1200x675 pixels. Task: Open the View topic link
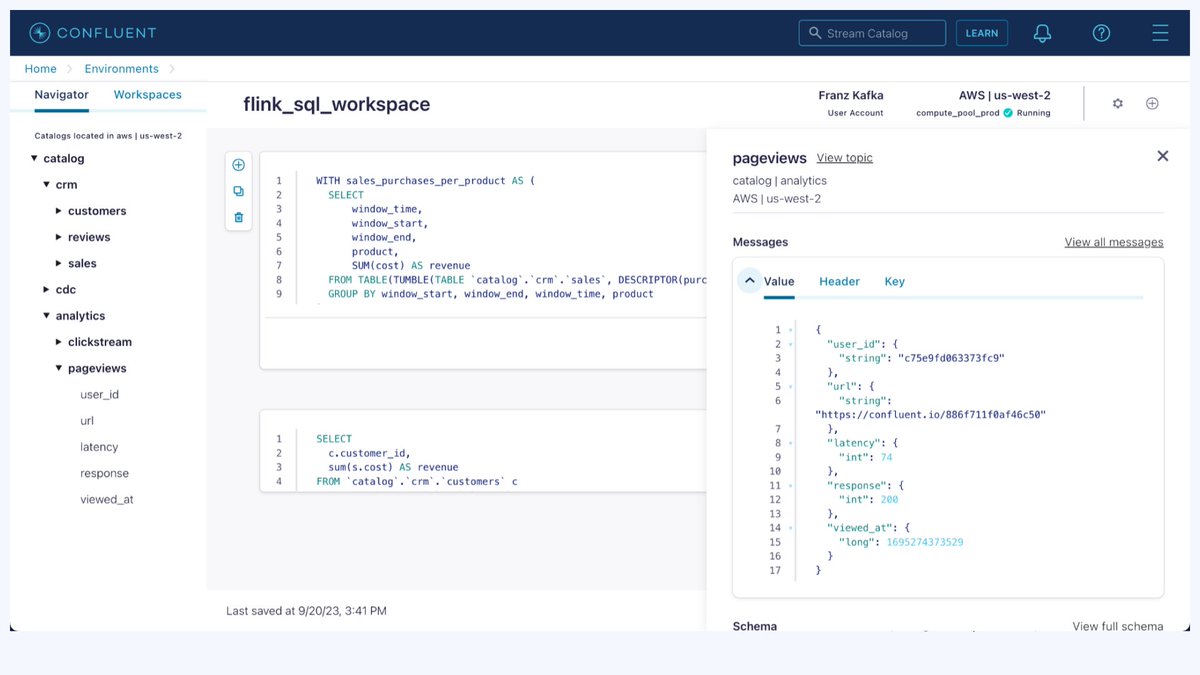point(844,158)
